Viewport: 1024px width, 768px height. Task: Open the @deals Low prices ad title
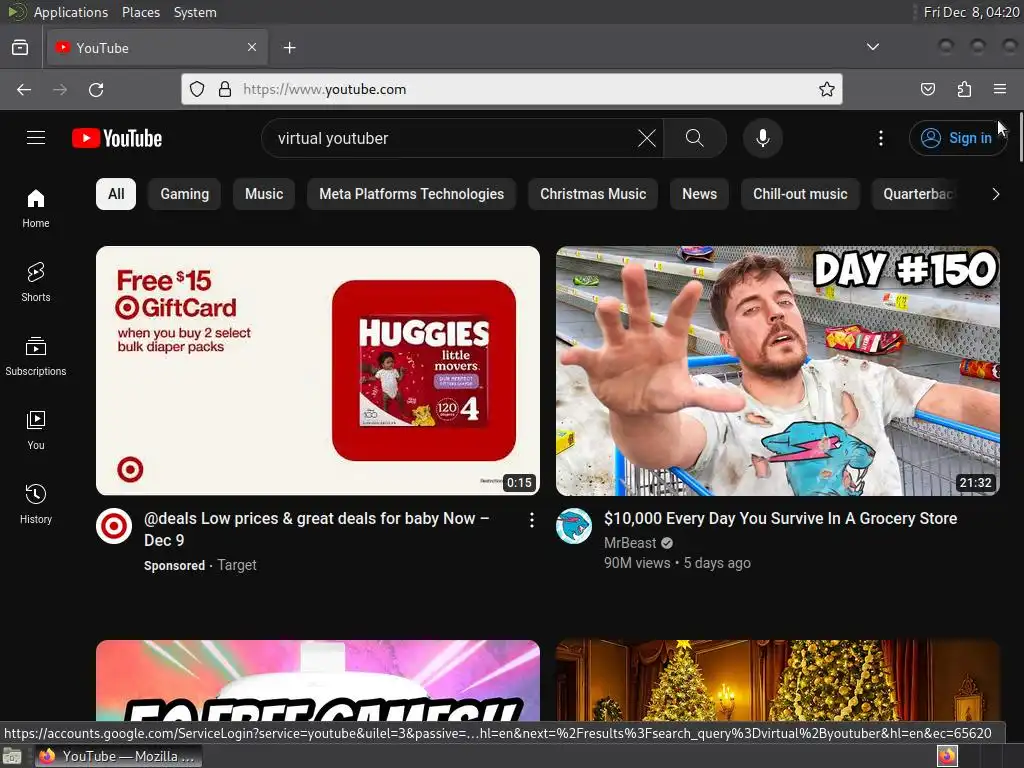coord(317,529)
